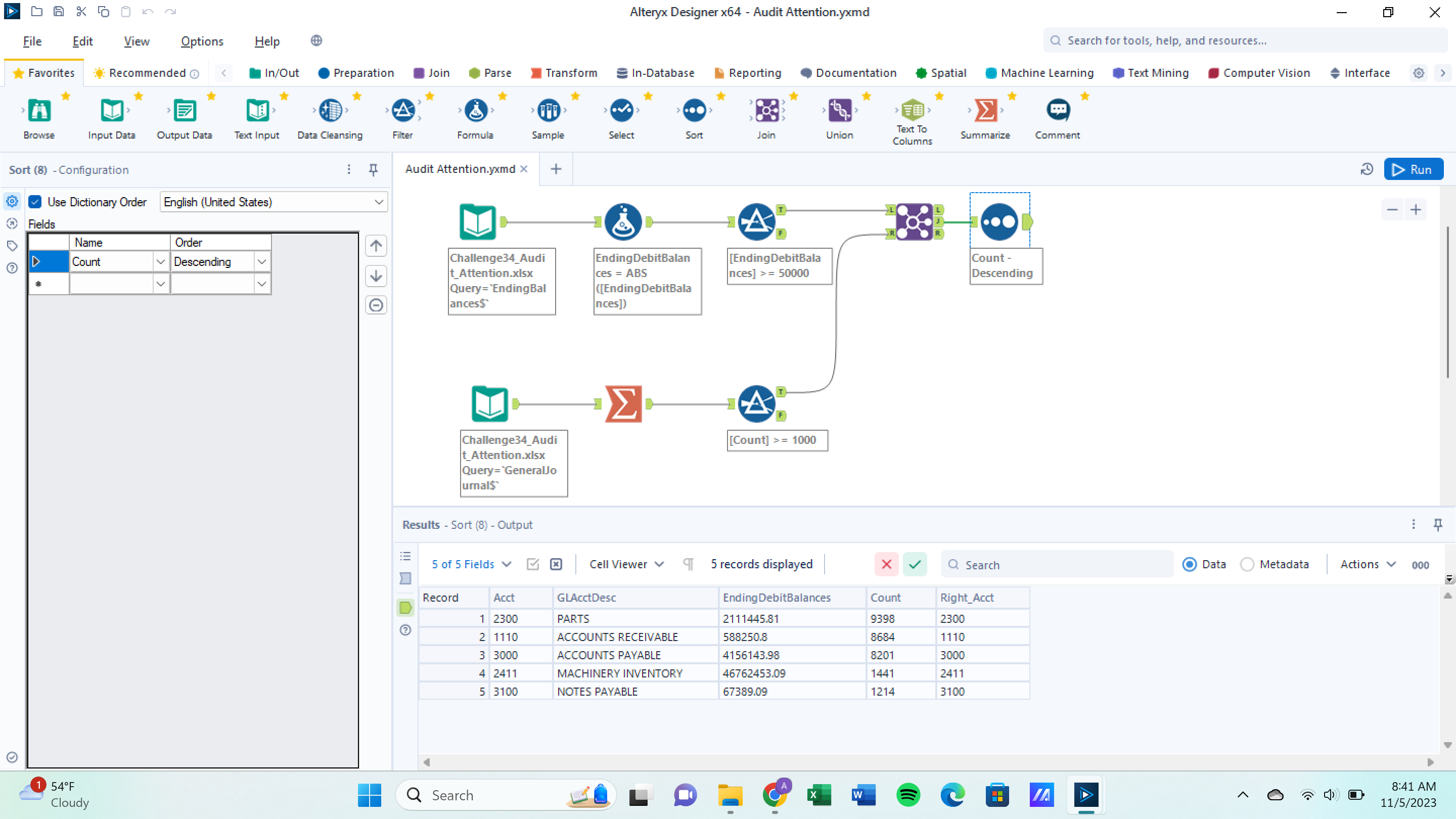The width and height of the screenshot is (1456, 819).
Task: Open the Options menu
Action: click(202, 40)
